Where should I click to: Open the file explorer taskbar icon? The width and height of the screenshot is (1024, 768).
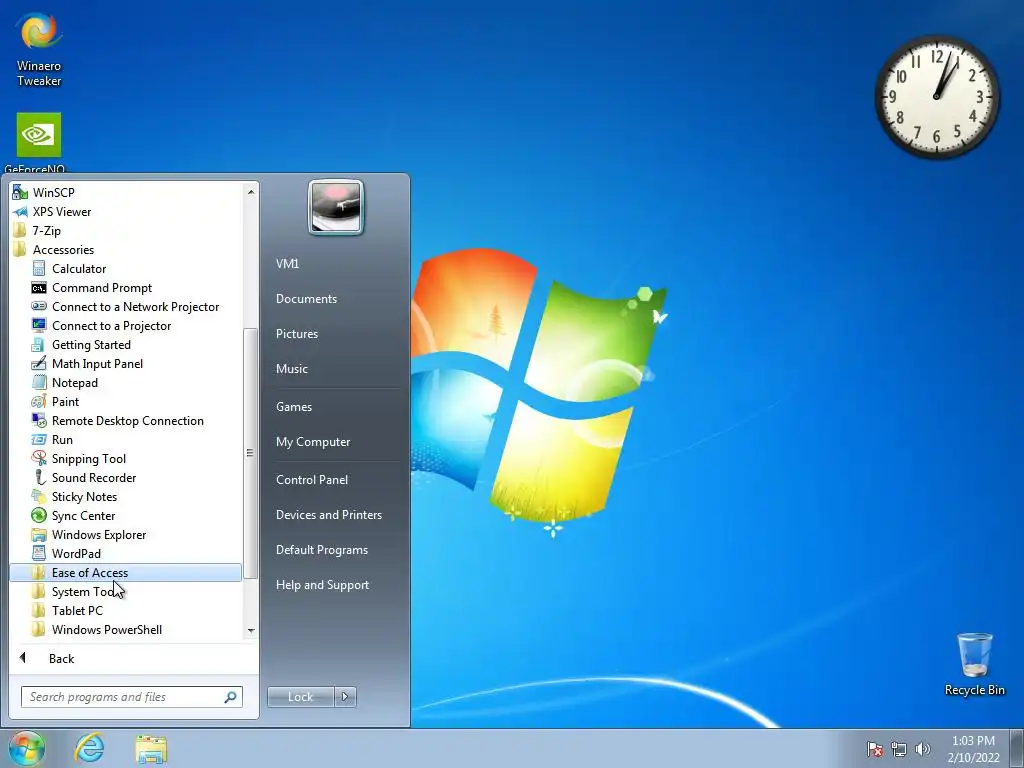151,748
